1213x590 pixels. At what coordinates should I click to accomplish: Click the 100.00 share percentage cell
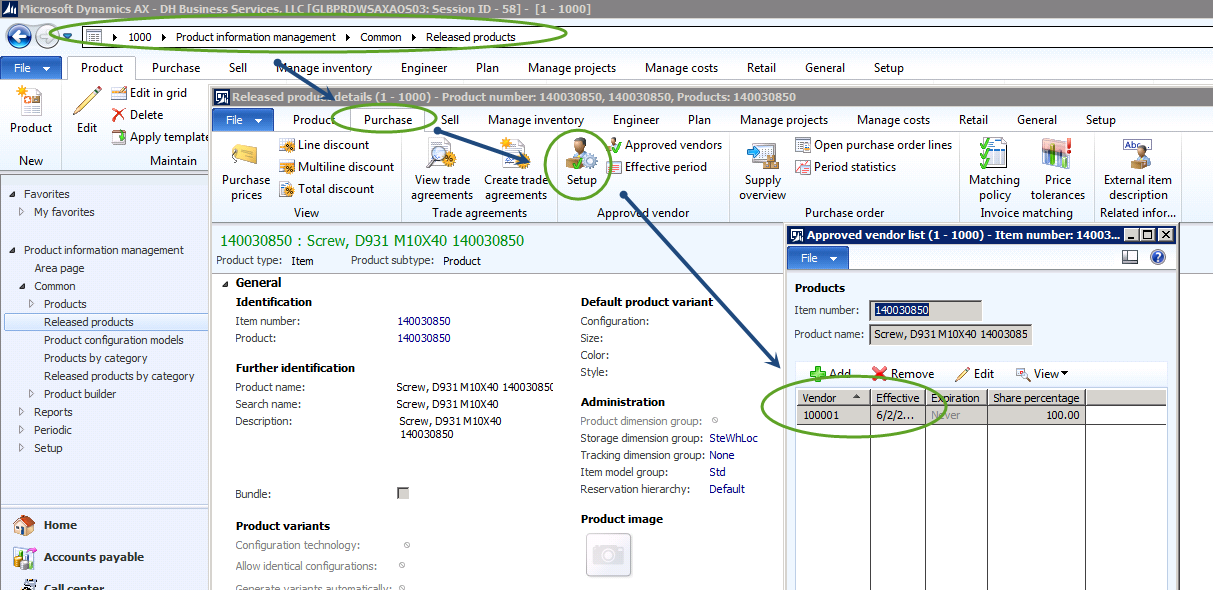[x=1036, y=415]
